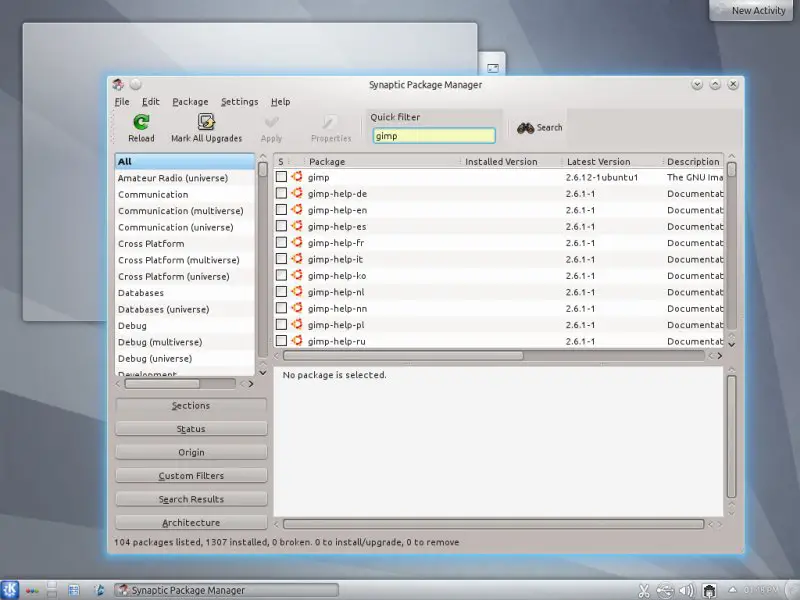Select the Communication (multiverse) section
800x600 pixels.
[185, 211]
